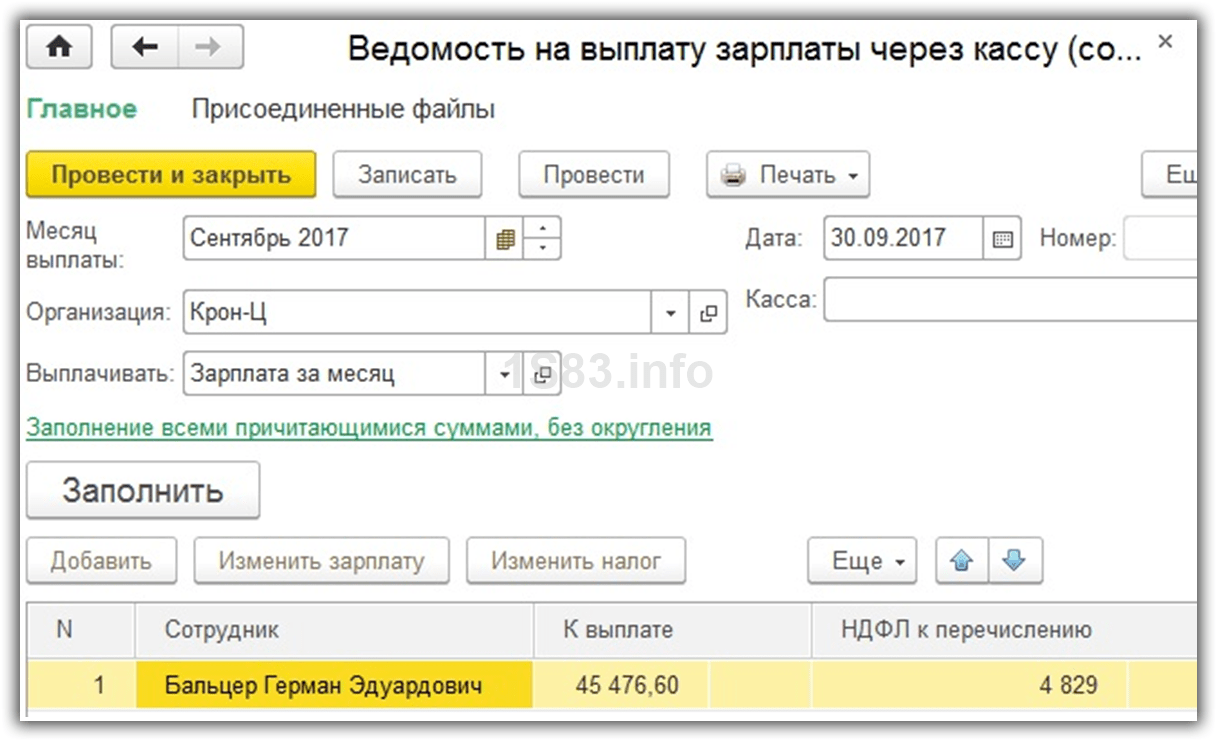1217x741 pixels.
Task: Click the Номер input field
Action: click(1160, 239)
